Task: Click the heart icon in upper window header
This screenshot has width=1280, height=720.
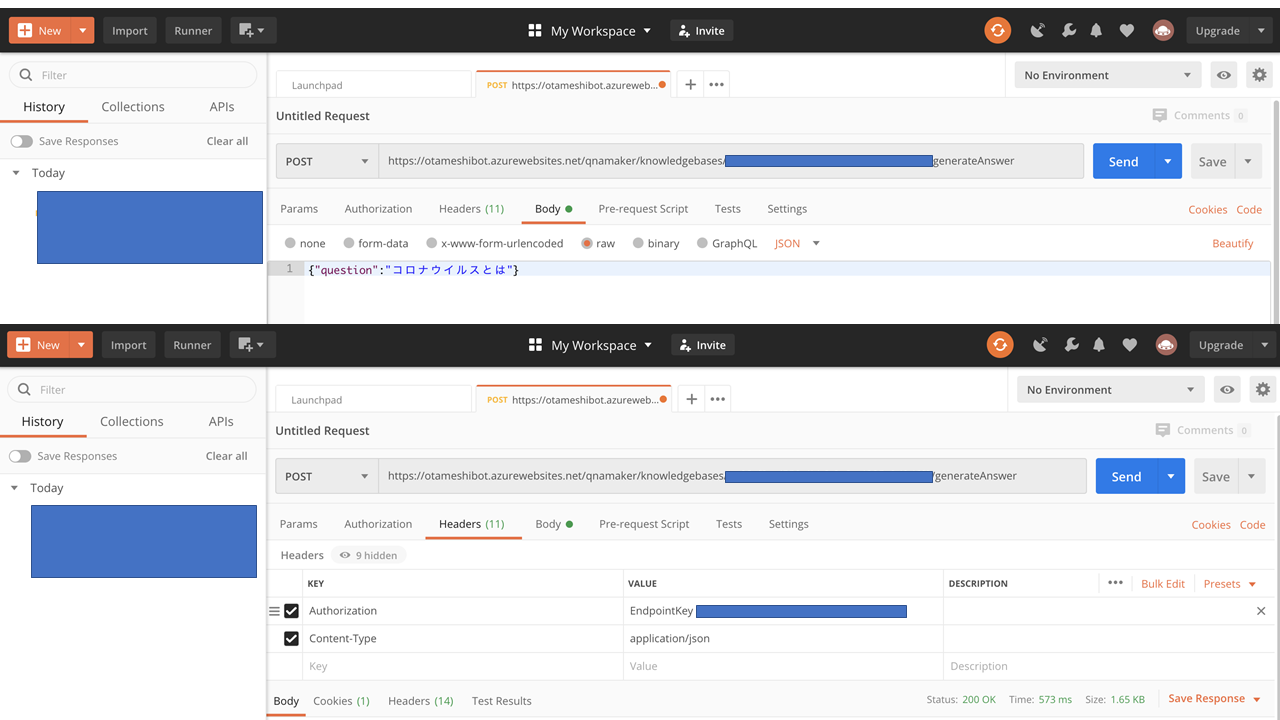Action: 1126,31
